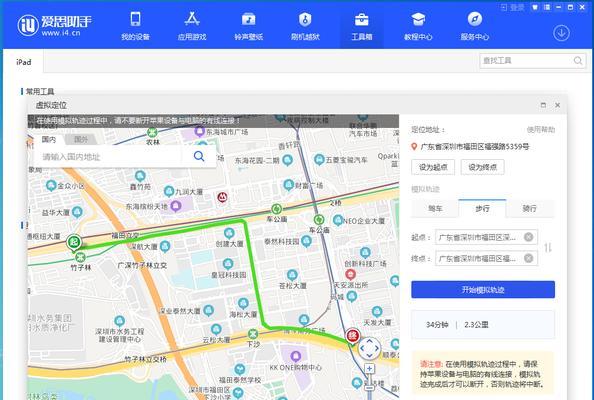Open 铃声壁纸 section
This screenshot has height=400, width=594.
249,25
